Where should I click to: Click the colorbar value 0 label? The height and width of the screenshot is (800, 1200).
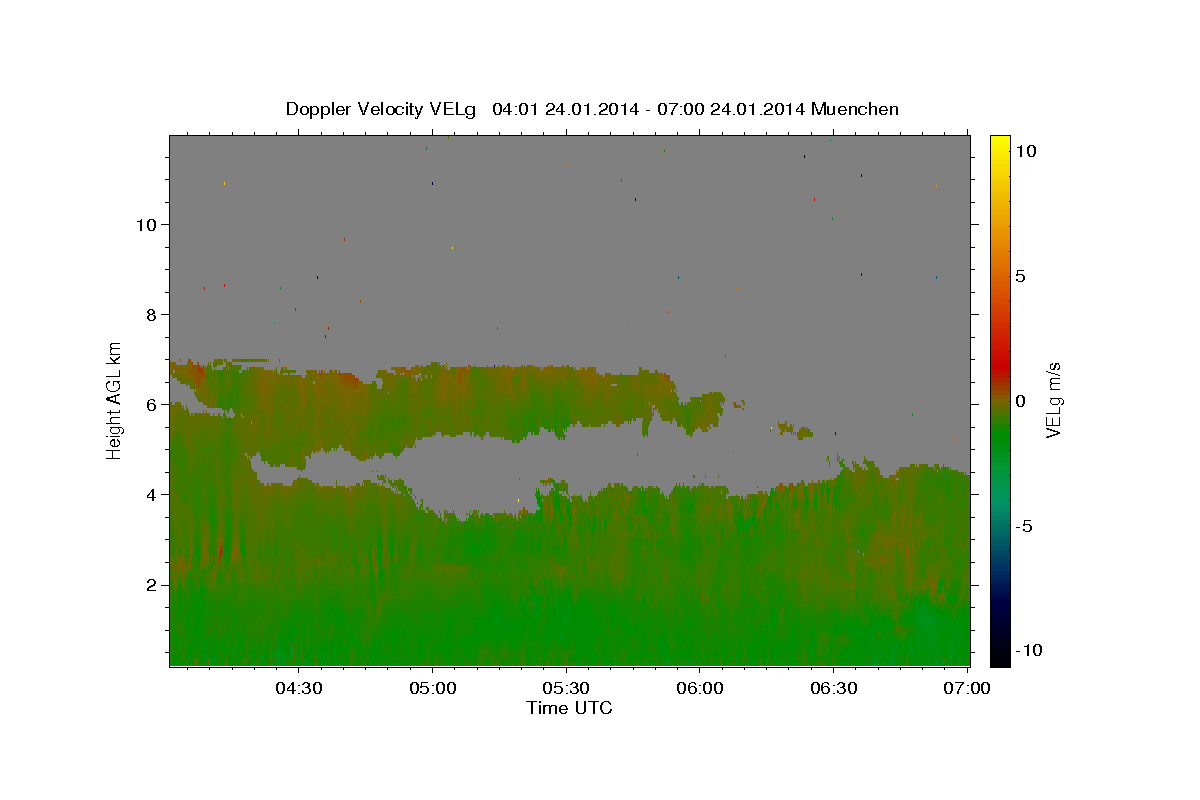click(1020, 401)
